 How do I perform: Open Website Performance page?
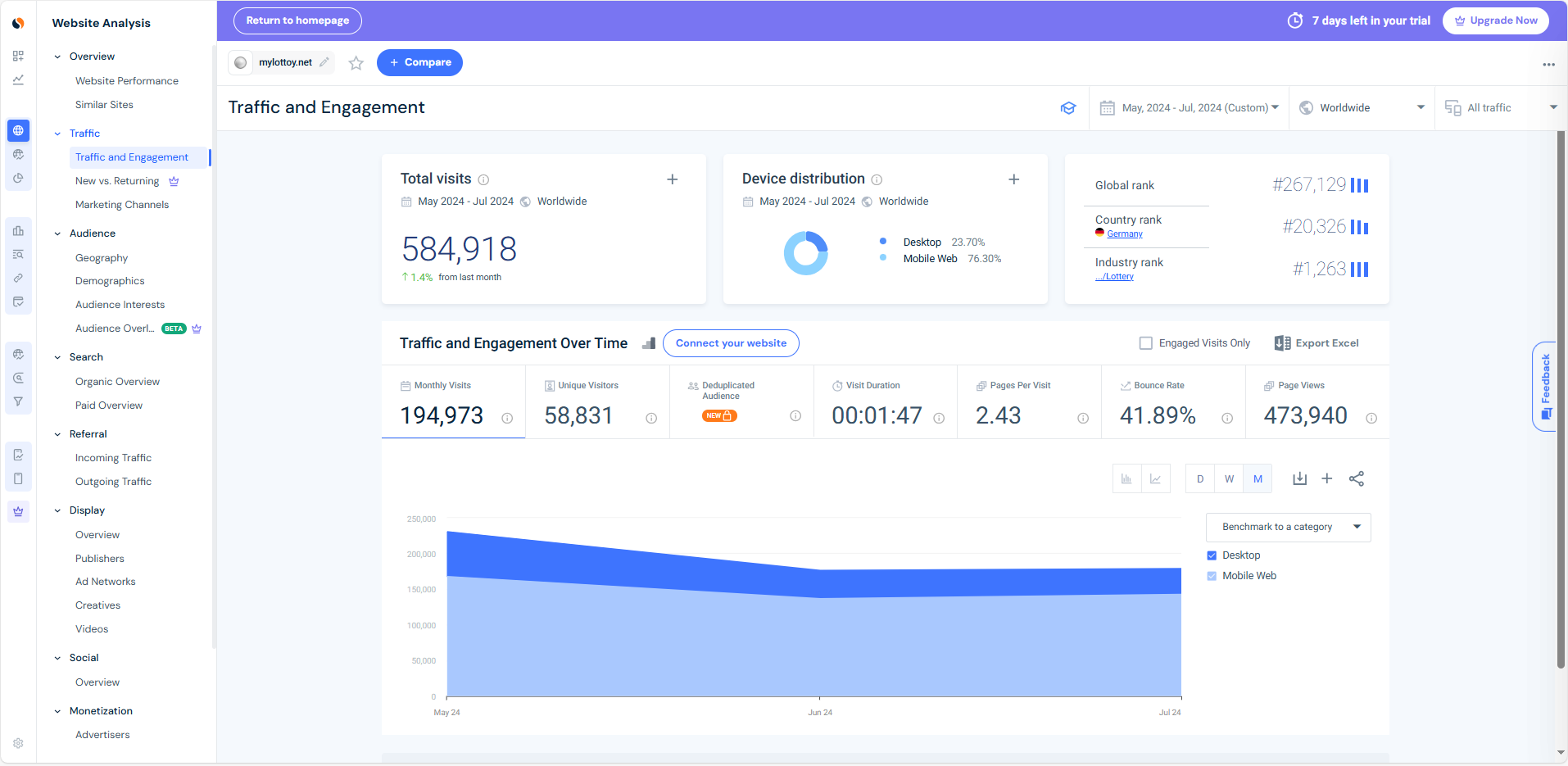coord(127,81)
